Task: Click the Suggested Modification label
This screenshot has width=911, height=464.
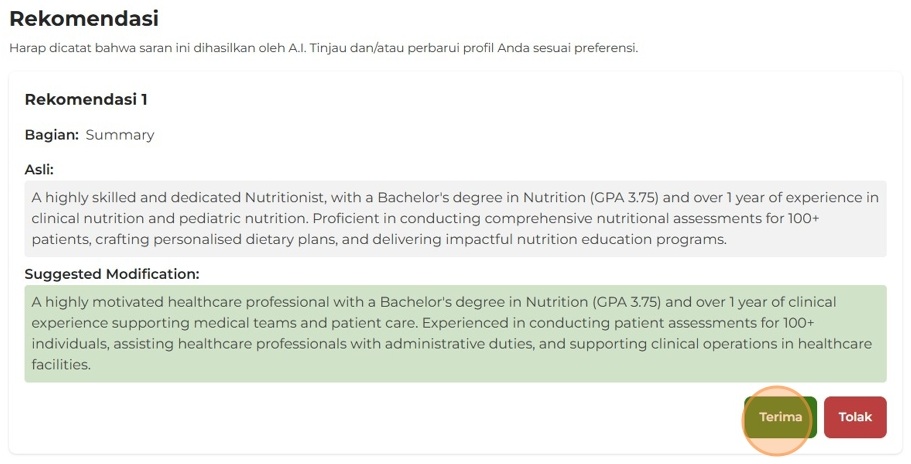Action: click(112, 274)
